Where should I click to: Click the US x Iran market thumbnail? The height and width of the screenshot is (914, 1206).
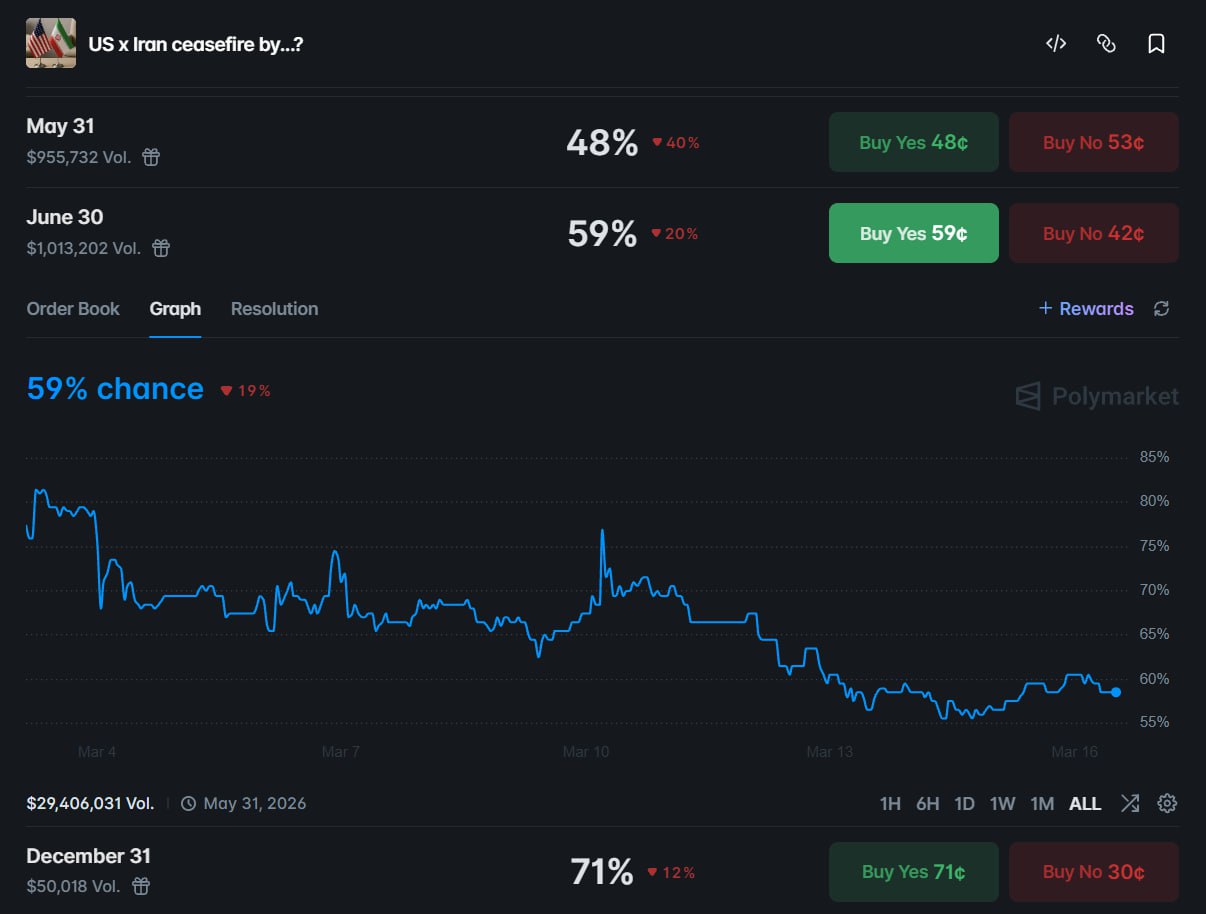pos(51,43)
